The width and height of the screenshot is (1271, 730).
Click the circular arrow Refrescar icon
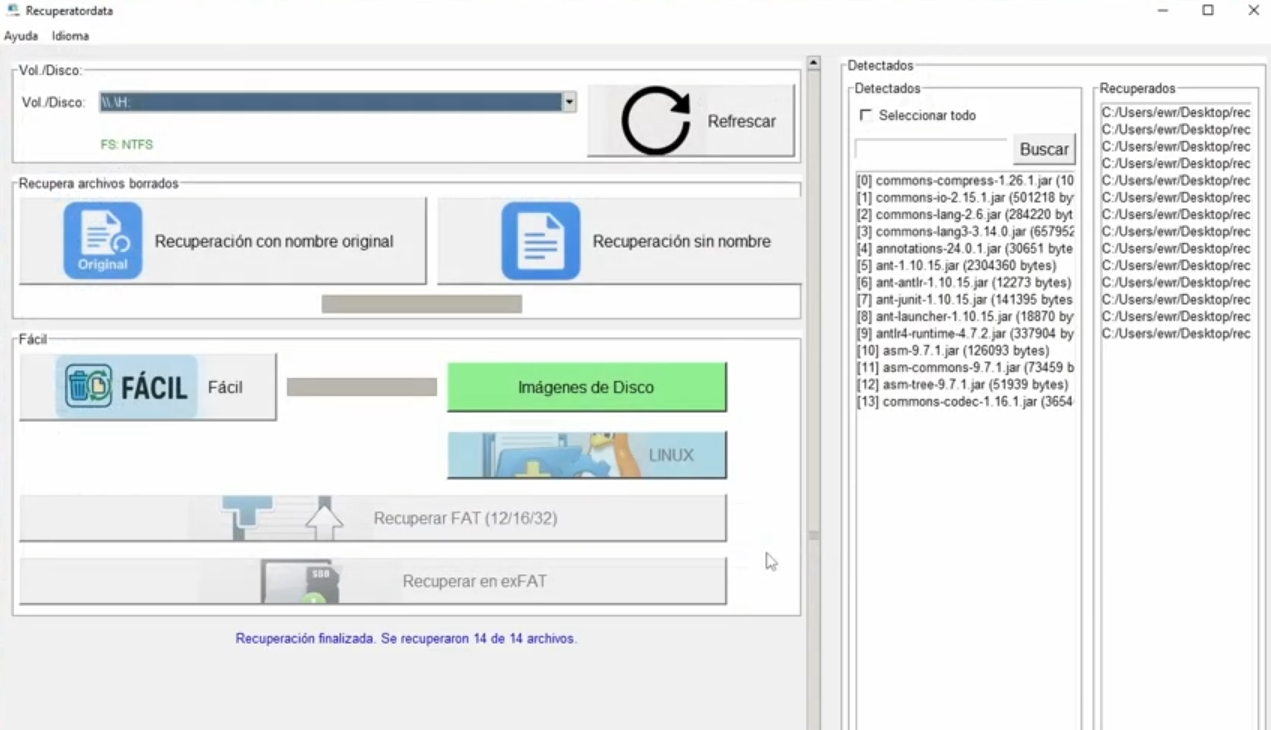coord(656,121)
